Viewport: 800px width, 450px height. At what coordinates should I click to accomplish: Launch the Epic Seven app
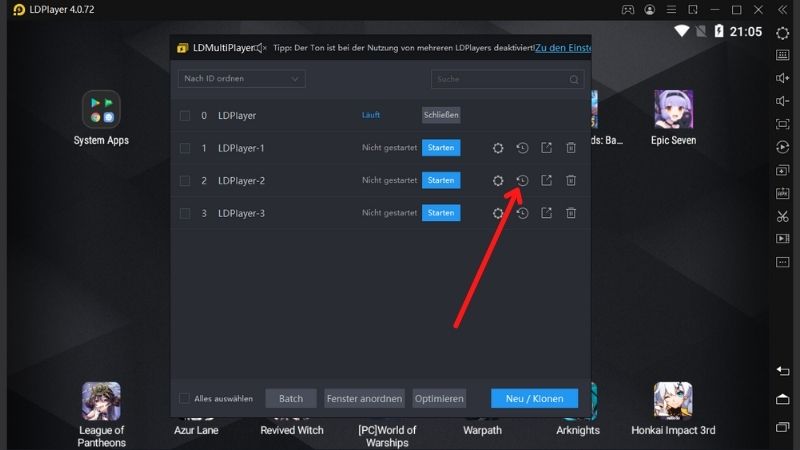pos(673,110)
